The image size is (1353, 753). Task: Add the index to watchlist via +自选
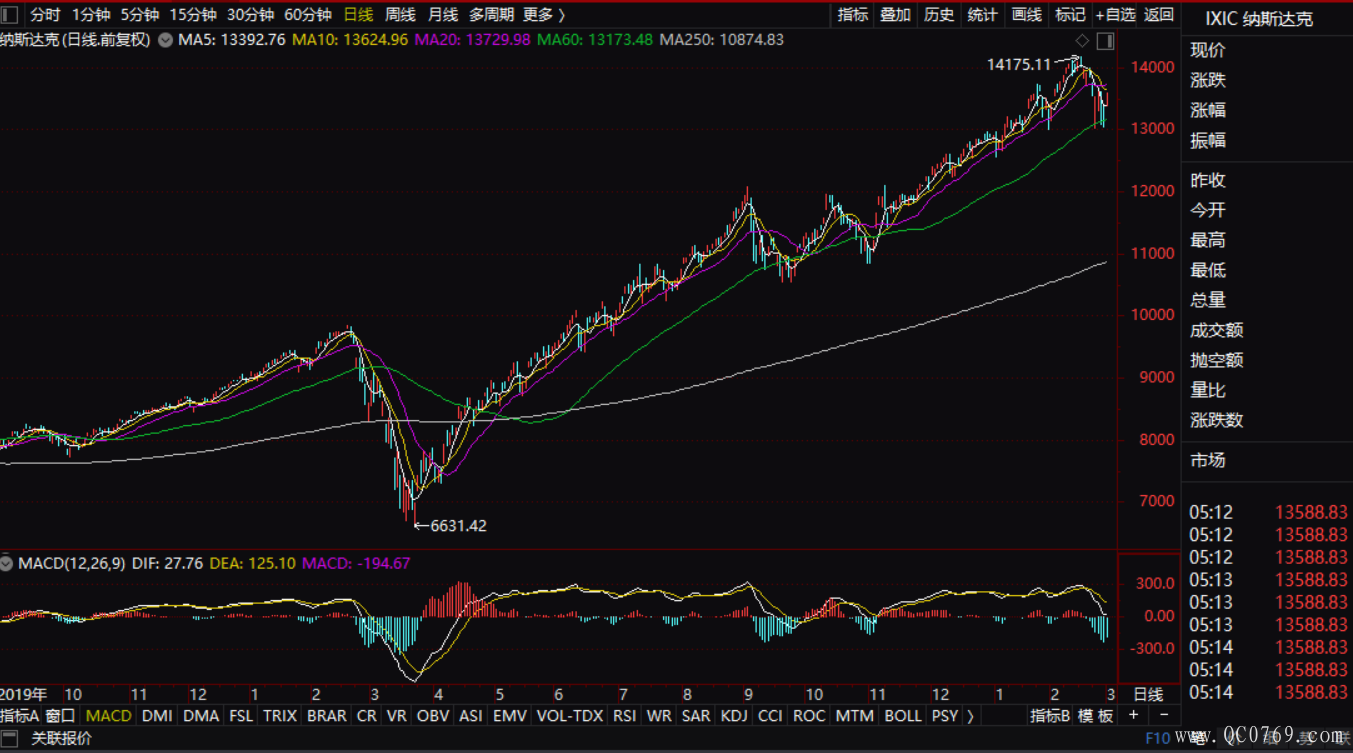coord(1115,15)
